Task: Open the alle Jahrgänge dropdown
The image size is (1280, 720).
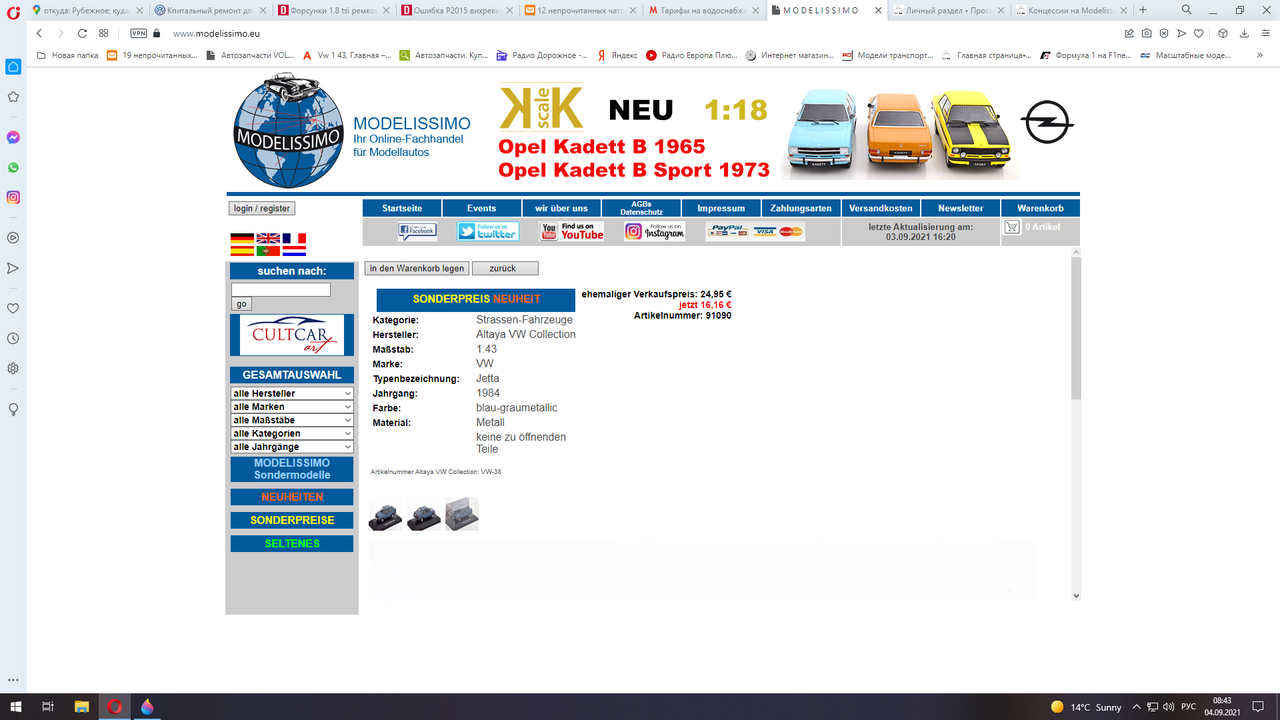Action: pos(292,447)
